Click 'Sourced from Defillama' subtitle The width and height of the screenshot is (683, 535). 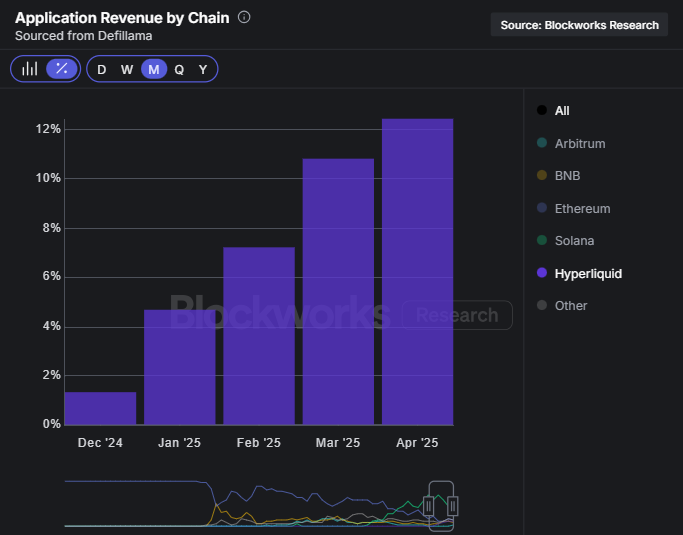coord(84,36)
